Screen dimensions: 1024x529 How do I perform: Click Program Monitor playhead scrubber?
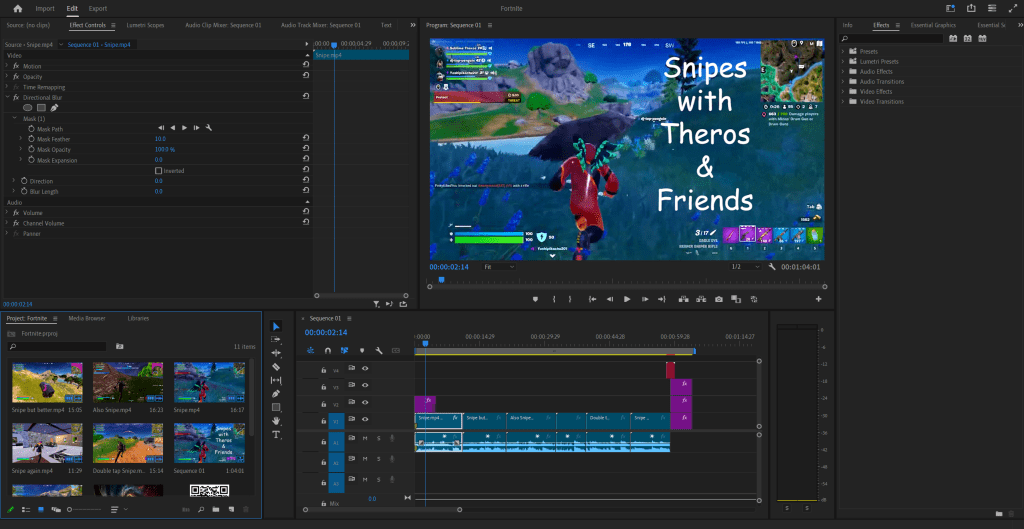(x=441, y=280)
